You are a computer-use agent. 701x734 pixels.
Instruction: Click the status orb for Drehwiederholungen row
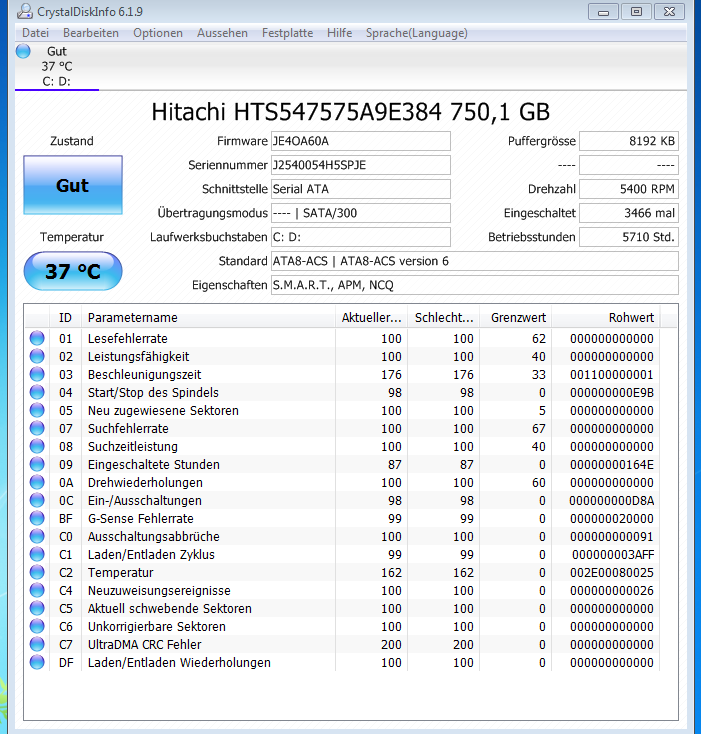[x=37, y=482]
